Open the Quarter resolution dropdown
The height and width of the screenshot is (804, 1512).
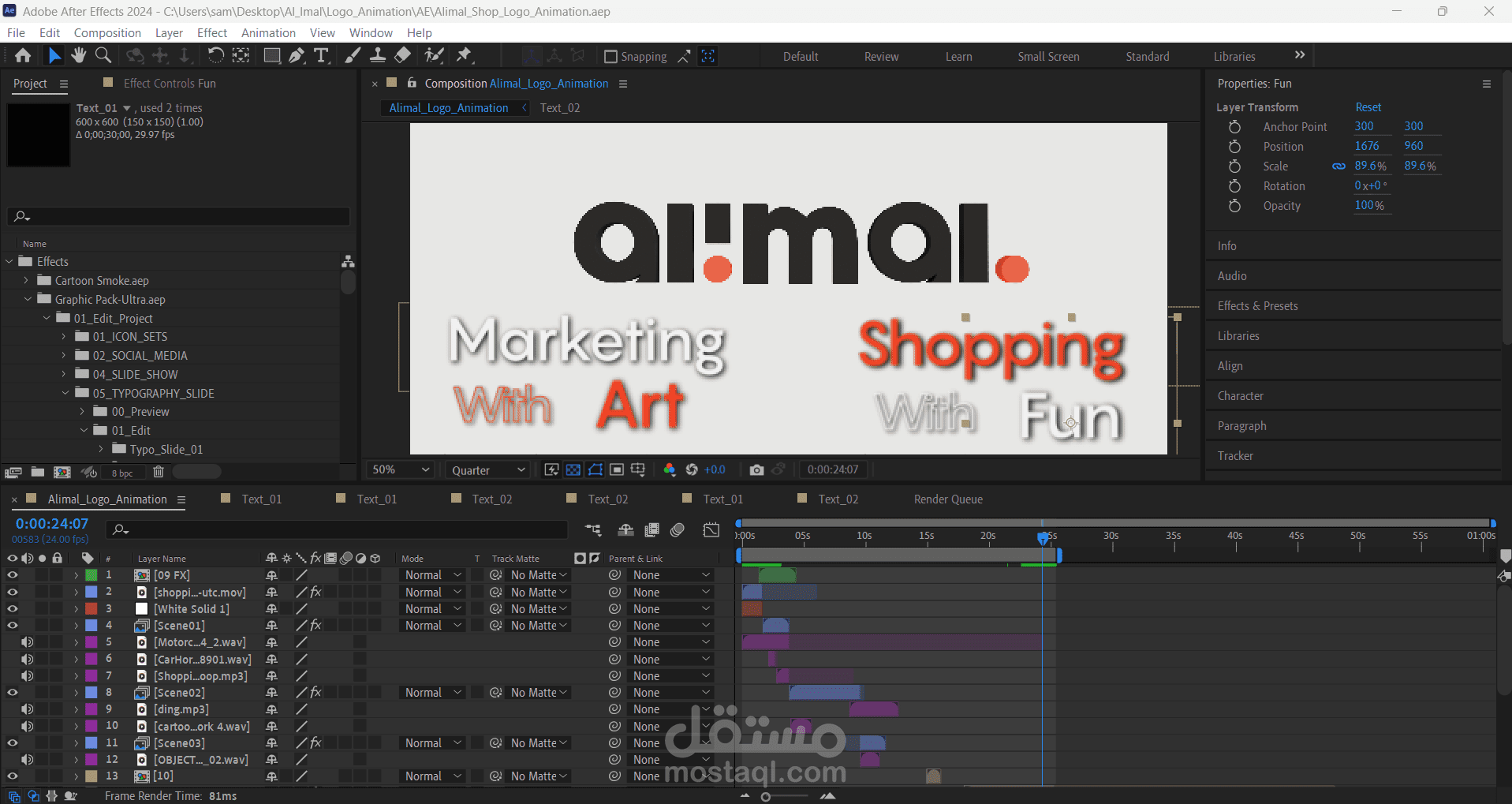click(x=487, y=469)
